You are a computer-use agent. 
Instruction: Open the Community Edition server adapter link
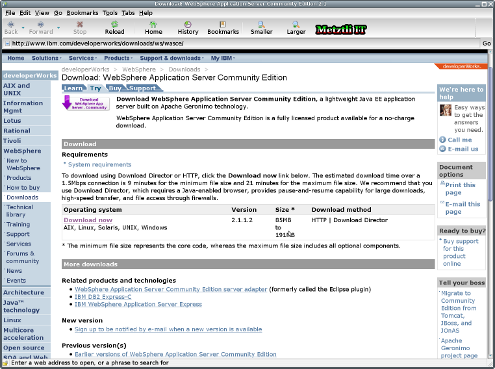click(171, 289)
